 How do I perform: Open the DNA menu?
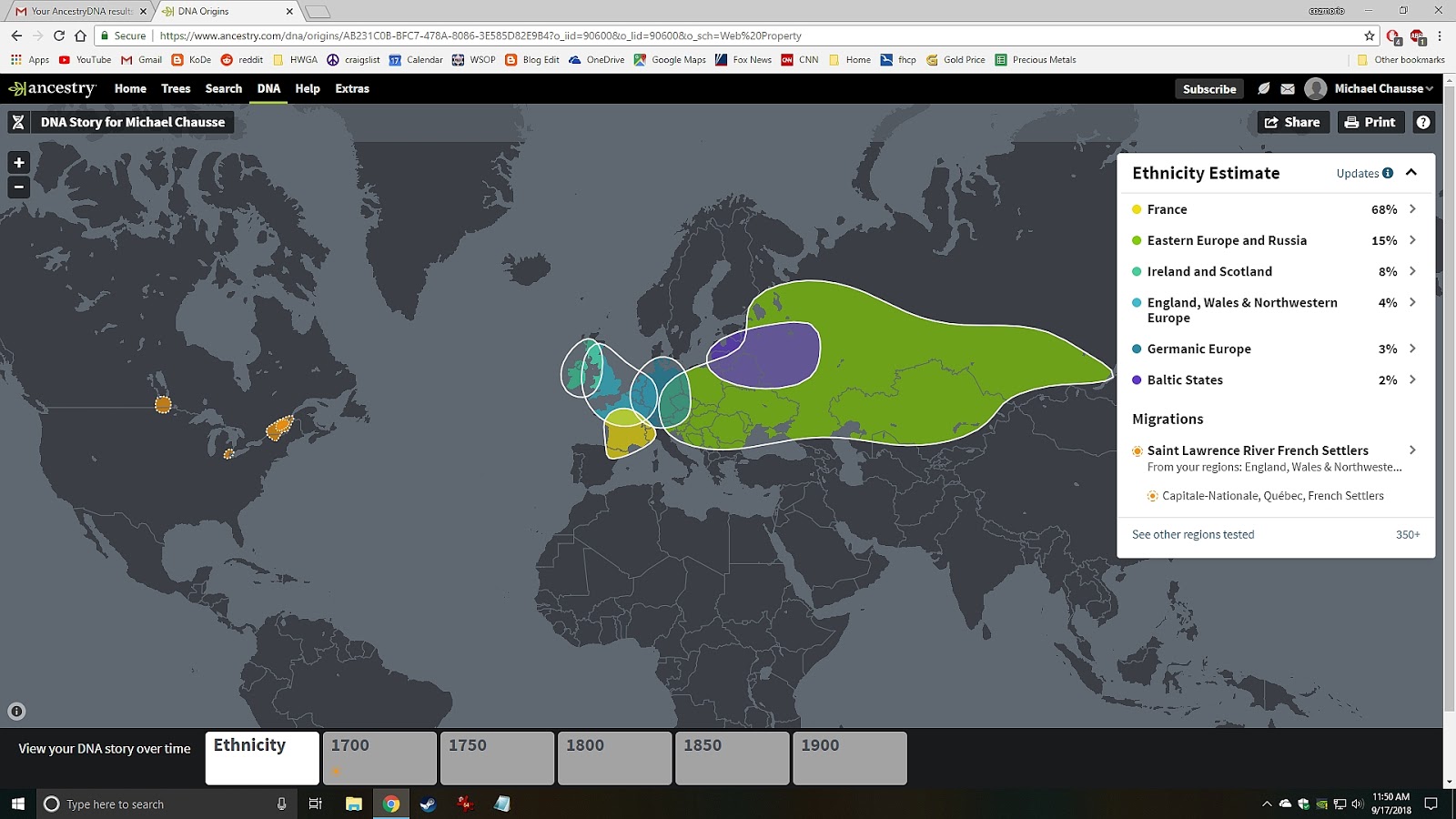[268, 88]
